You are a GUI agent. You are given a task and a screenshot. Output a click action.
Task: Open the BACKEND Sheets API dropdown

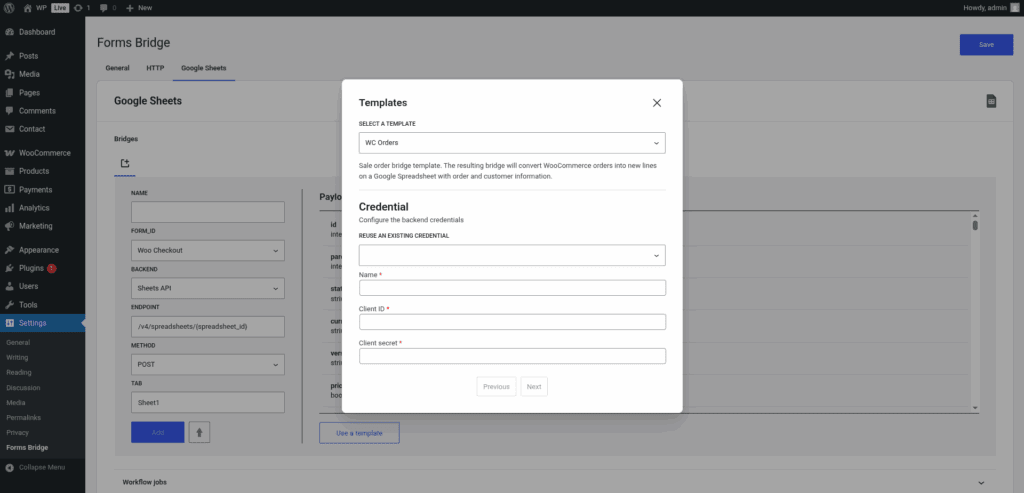[208, 288]
